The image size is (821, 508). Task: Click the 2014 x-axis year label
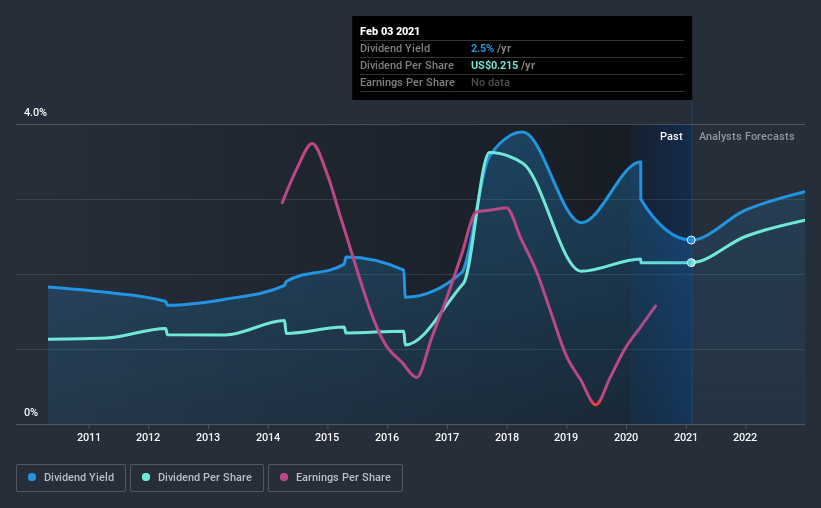[x=268, y=437]
